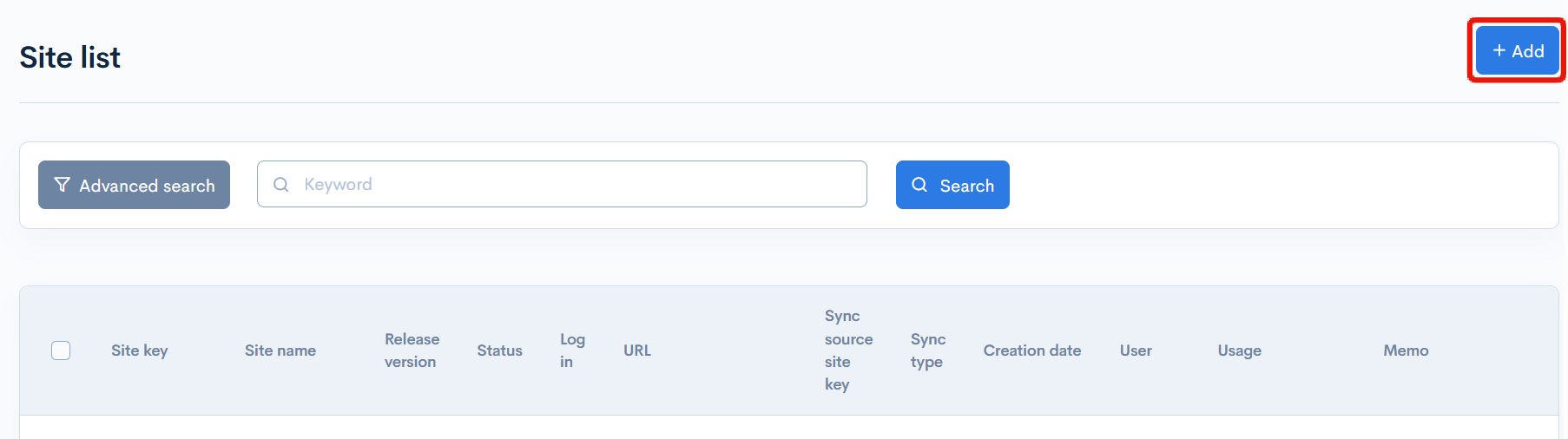Click the Sync type column header
This screenshot has height=439, width=1568.
(x=927, y=351)
